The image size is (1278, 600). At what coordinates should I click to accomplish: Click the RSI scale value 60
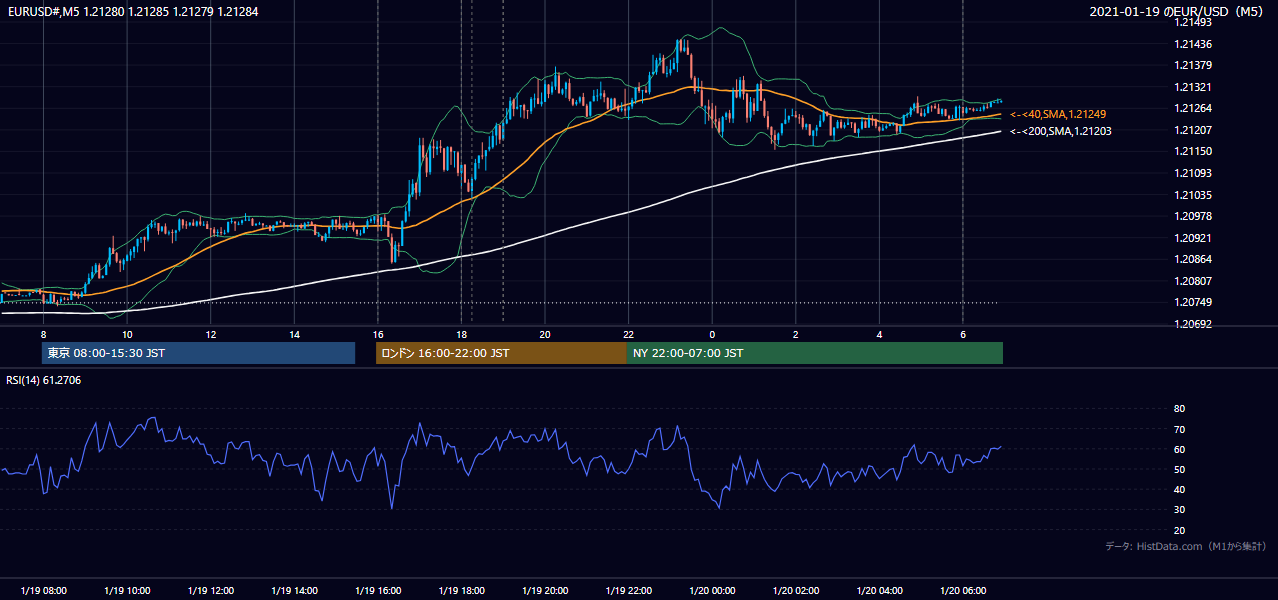(1179, 449)
